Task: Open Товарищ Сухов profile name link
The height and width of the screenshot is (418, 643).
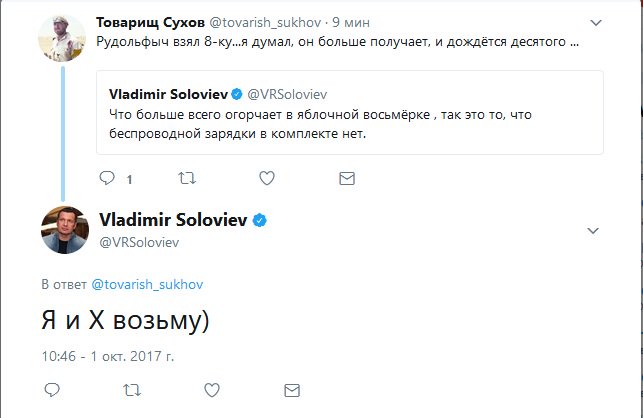Action: point(144,22)
